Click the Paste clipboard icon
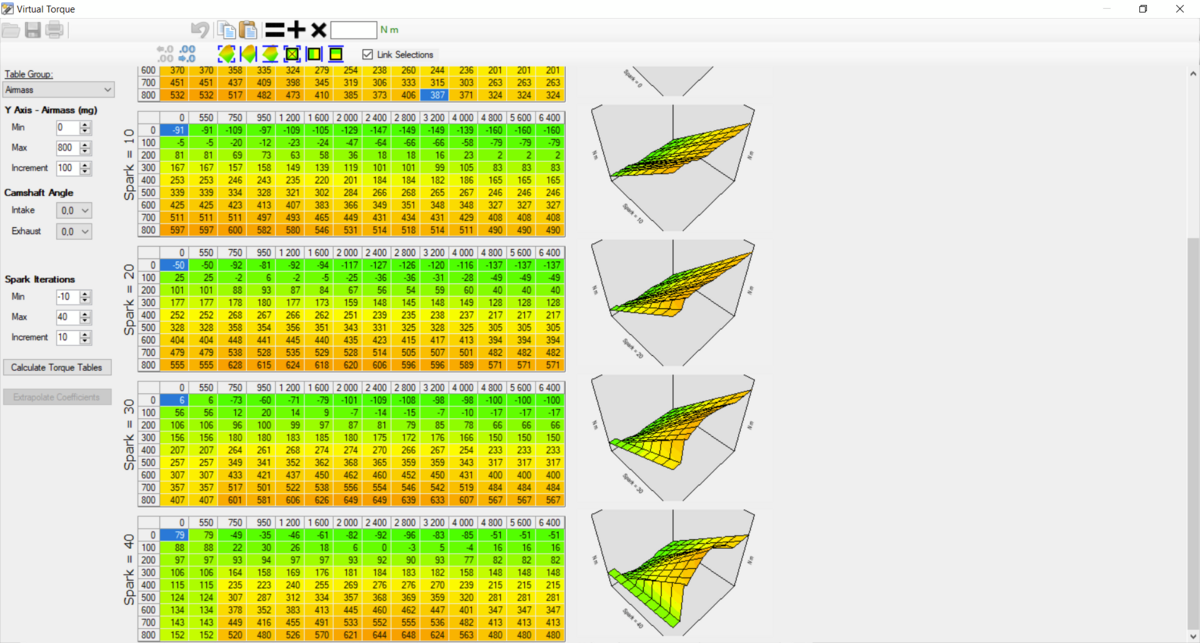Screen dimensions: 1200x643 click(247, 30)
